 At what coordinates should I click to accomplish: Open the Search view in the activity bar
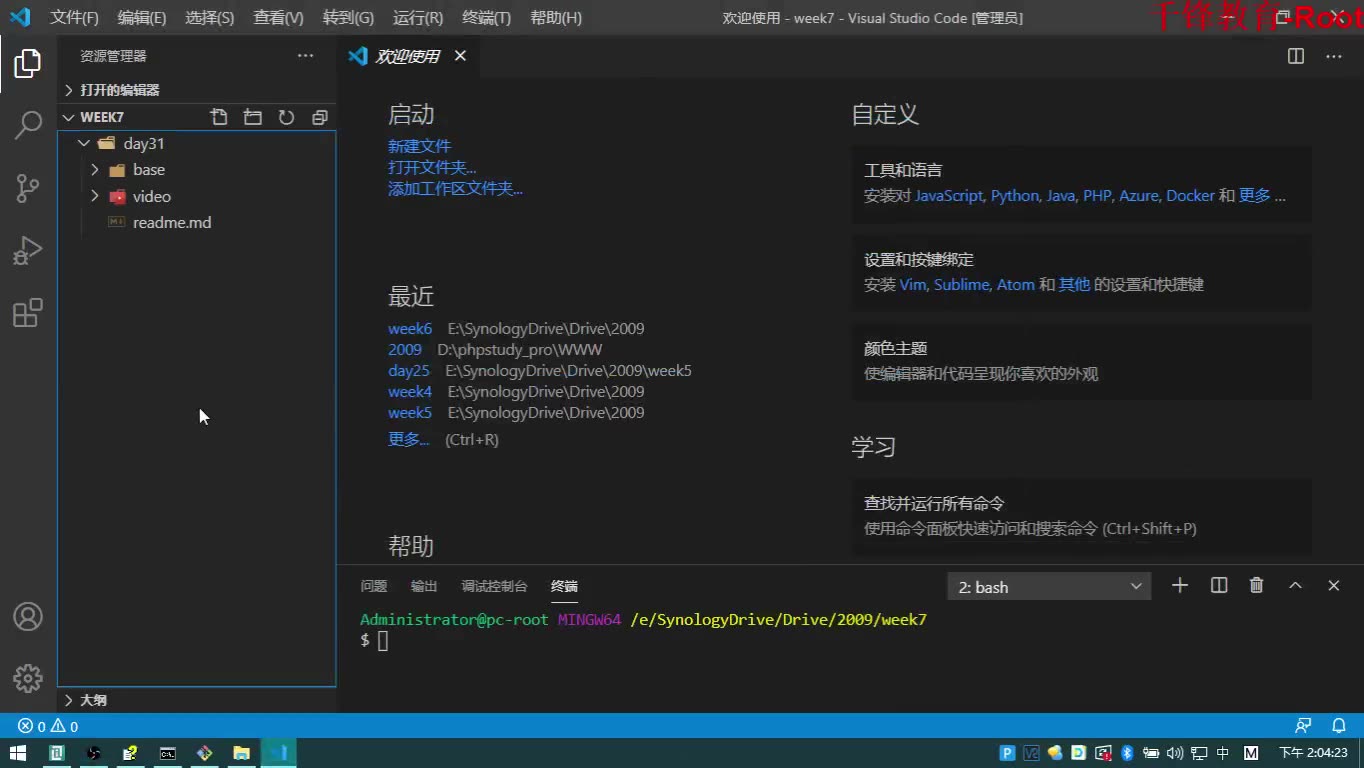27,125
